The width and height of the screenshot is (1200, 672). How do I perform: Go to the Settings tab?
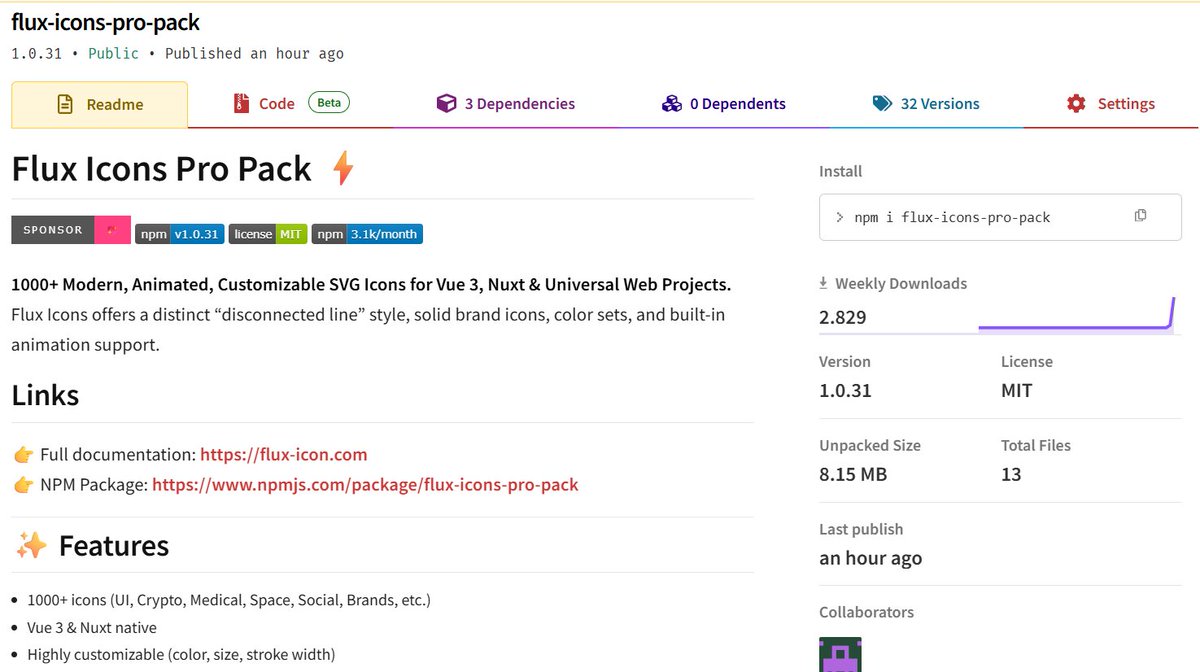click(x=1110, y=104)
